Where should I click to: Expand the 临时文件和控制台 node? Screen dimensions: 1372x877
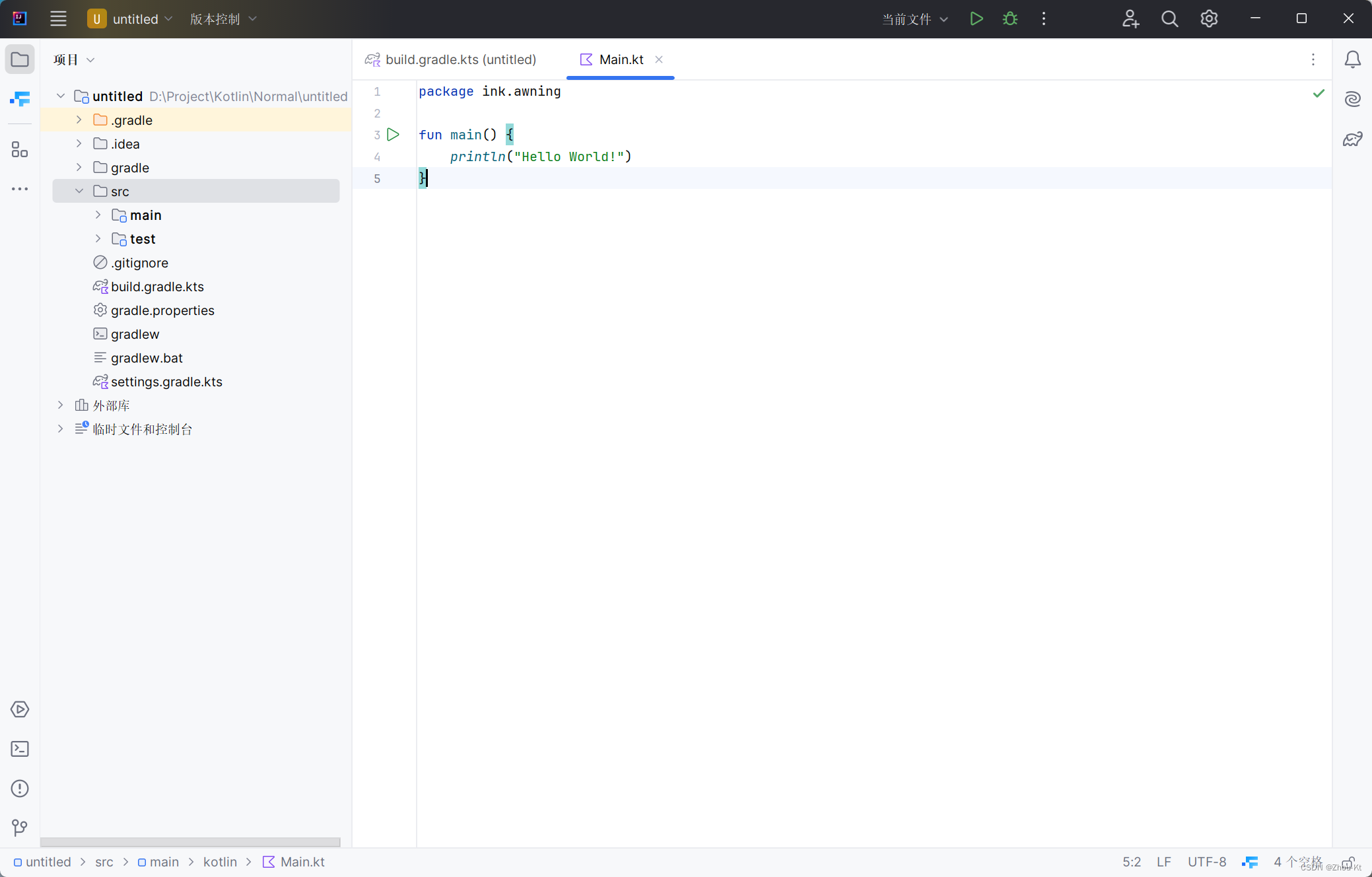[61, 429]
